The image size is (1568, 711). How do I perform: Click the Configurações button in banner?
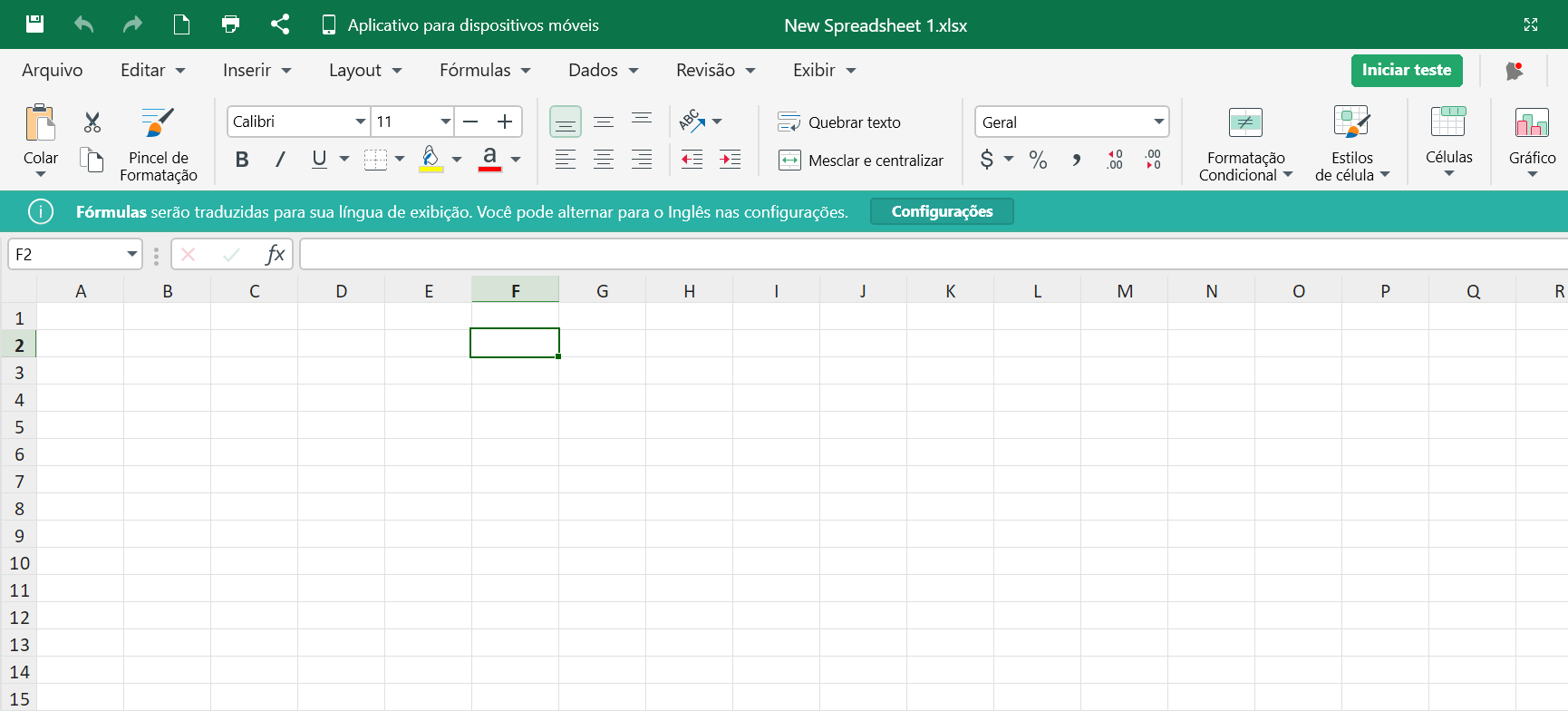pos(943,211)
